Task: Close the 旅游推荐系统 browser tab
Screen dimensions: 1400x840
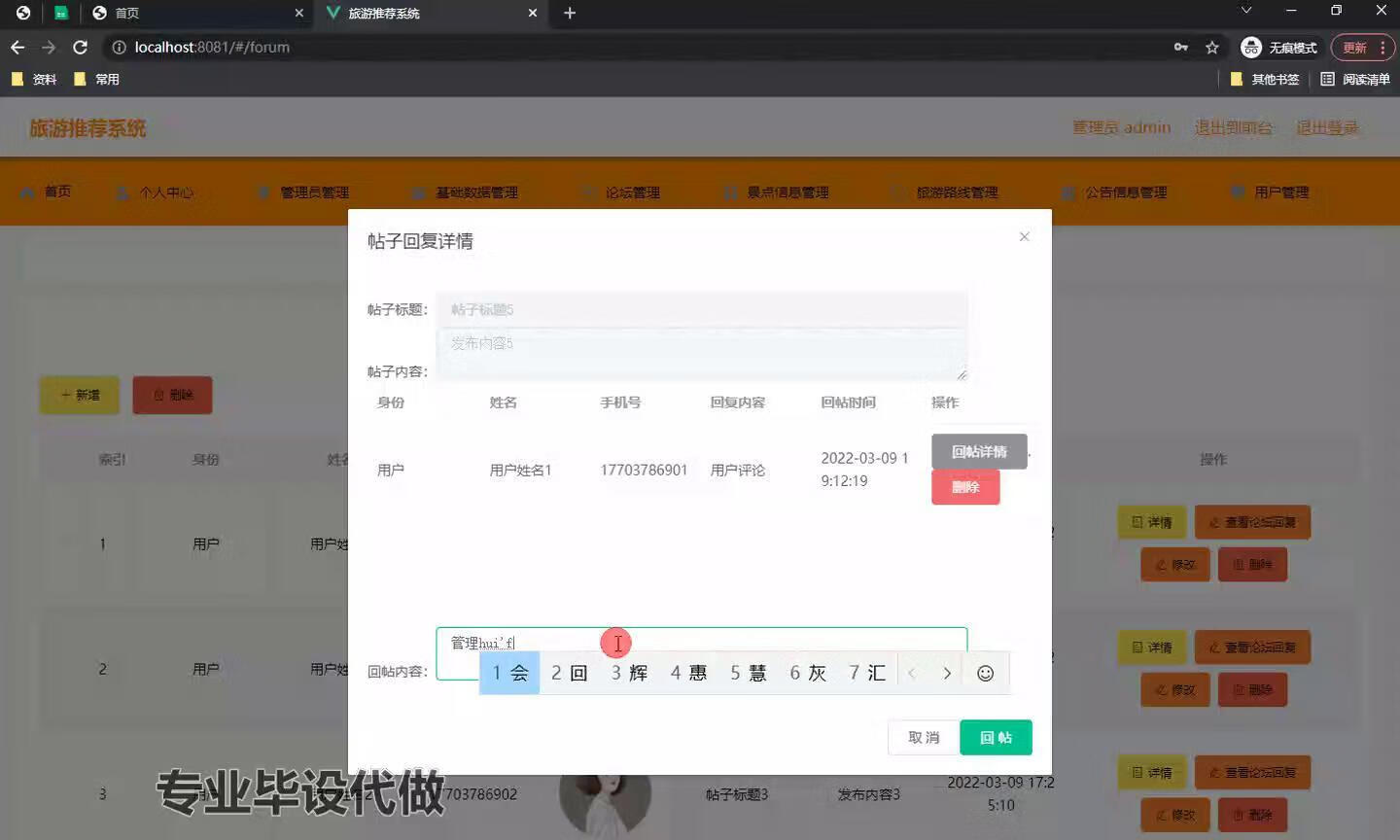Action: coord(532,13)
